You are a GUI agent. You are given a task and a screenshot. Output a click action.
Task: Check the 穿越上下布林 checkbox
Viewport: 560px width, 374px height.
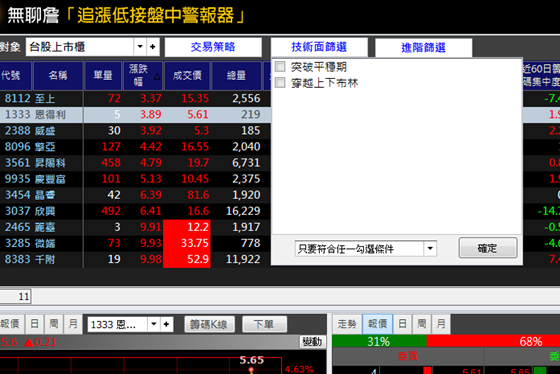pyautogui.click(x=280, y=83)
